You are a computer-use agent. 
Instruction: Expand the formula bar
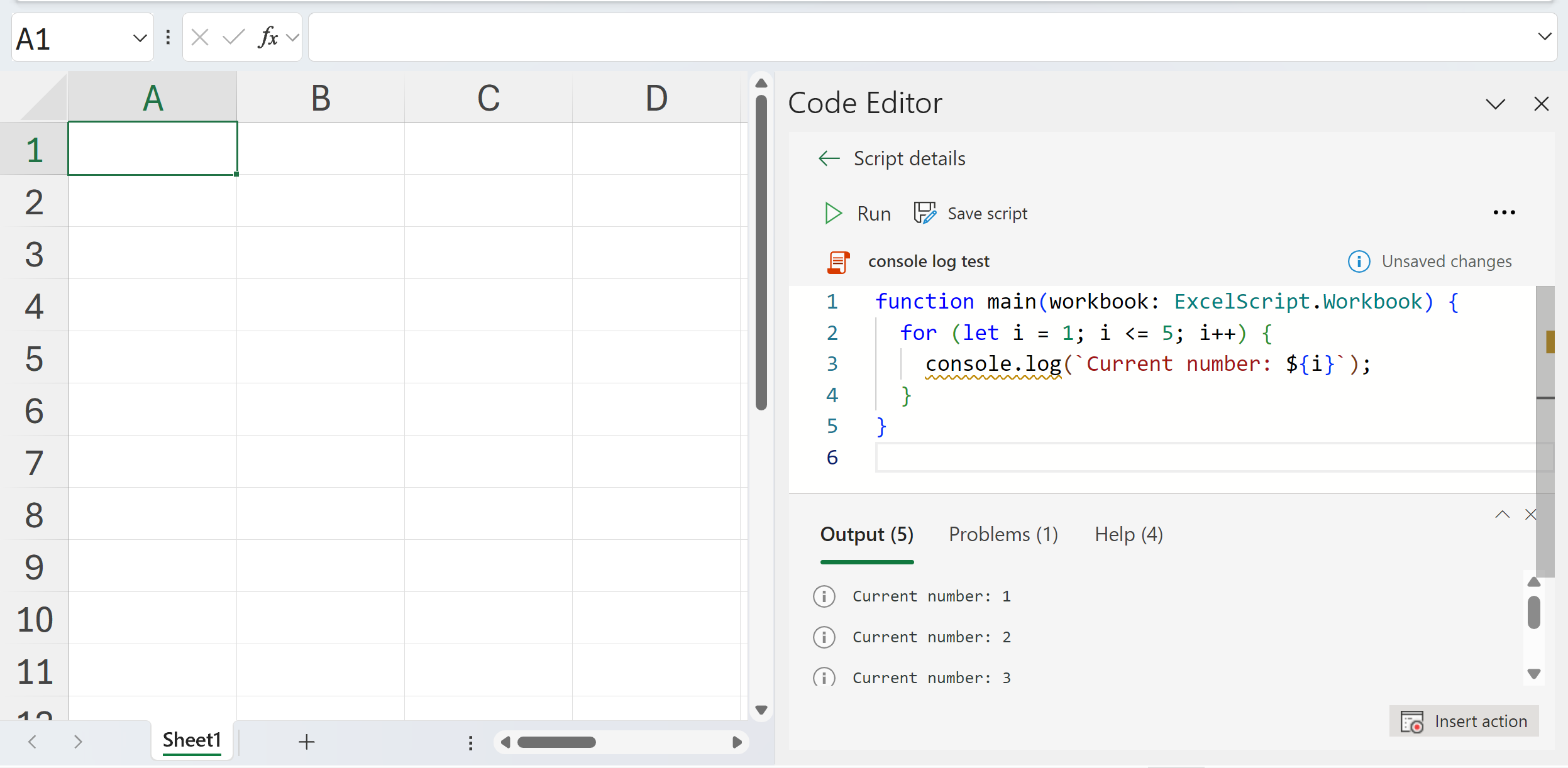[x=1543, y=37]
